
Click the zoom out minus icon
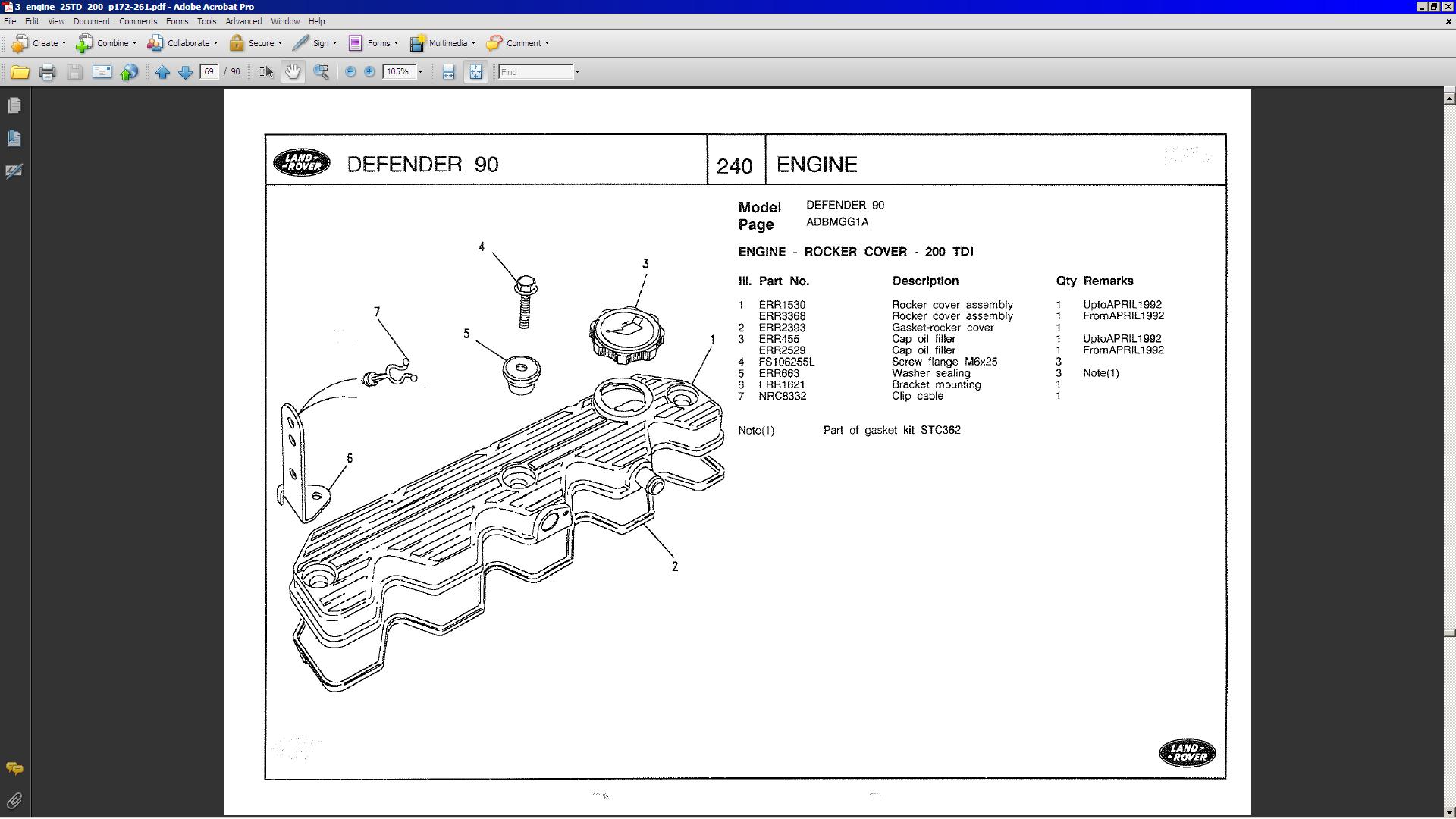click(350, 72)
